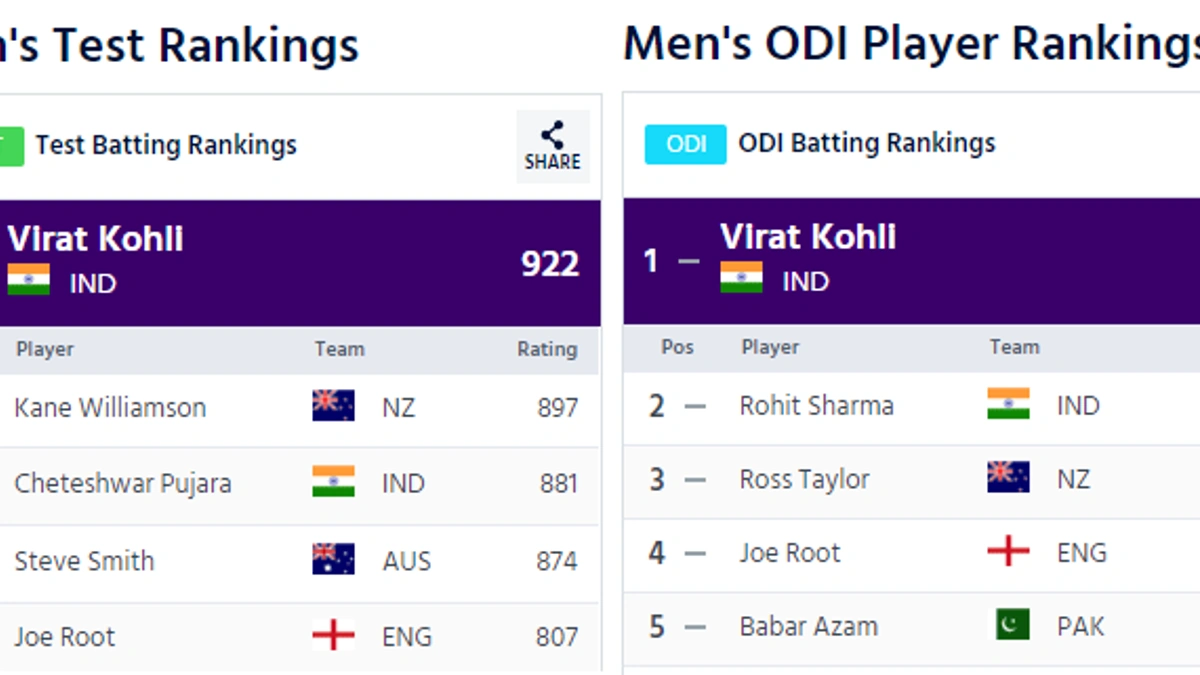The width and height of the screenshot is (1200, 675).
Task: Click Australia flag in Steve Smith row
Action: pyautogui.click(x=333, y=559)
